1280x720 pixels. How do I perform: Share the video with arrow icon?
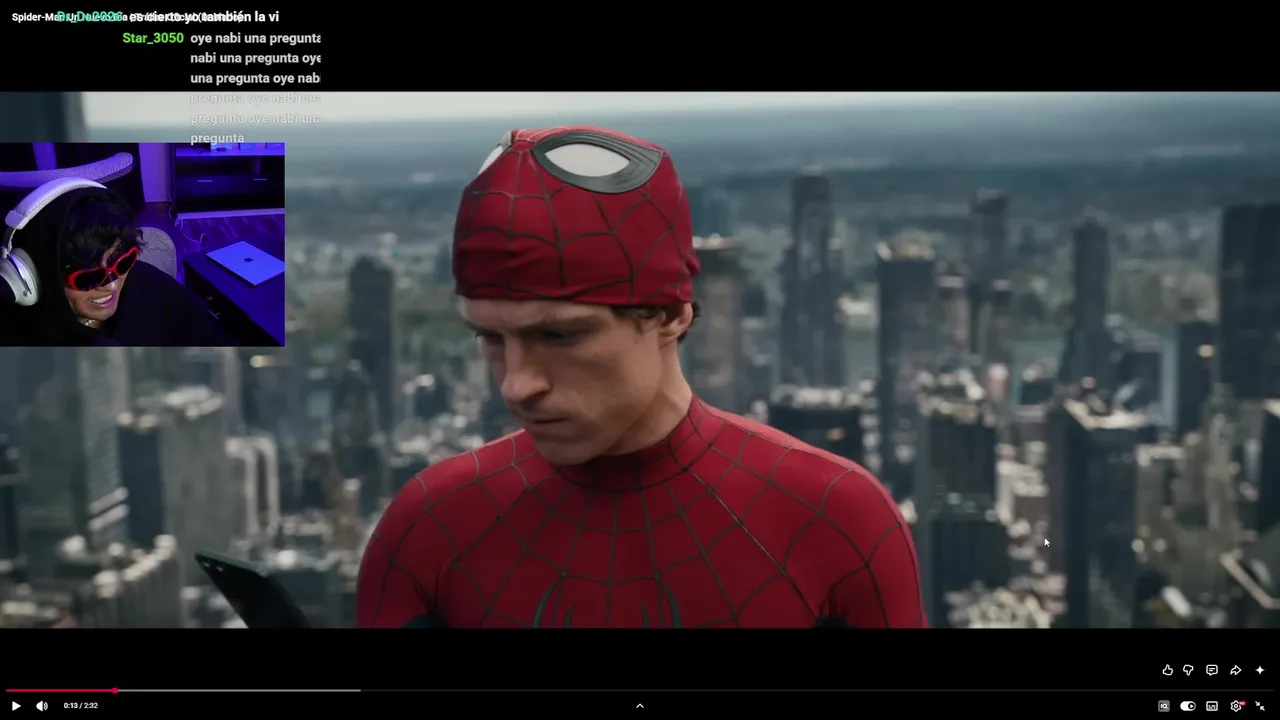(1235, 670)
